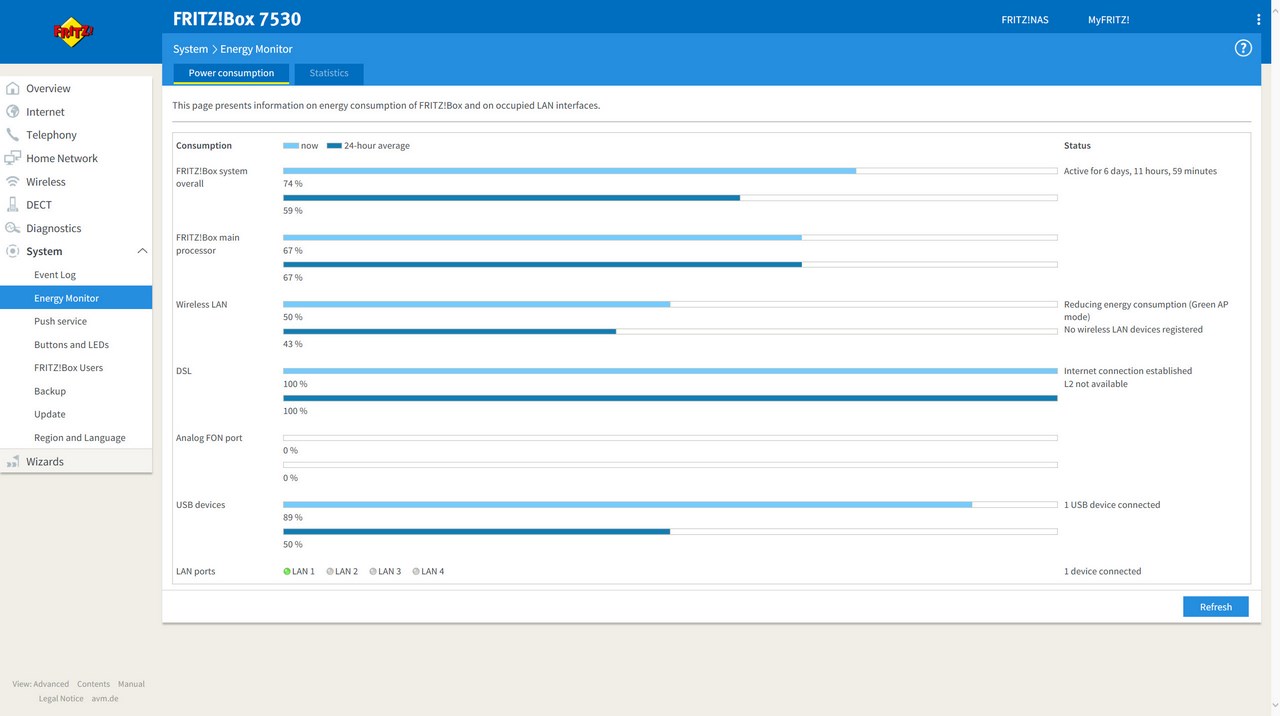Click 'Active for 6 days, 11 hours, 59 minutes'
Image resolution: width=1280 pixels, height=716 pixels.
(x=1140, y=171)
